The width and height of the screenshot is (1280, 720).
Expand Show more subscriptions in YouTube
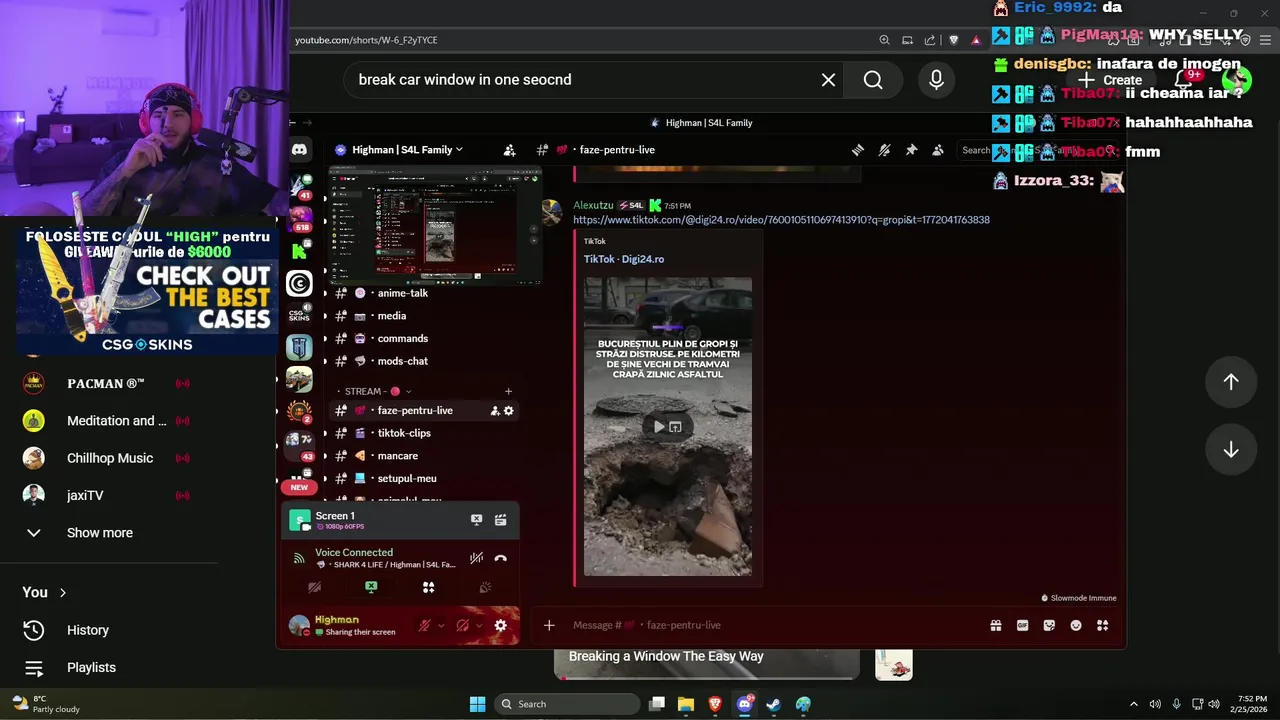pyautogui.click(x=100, y=533)
